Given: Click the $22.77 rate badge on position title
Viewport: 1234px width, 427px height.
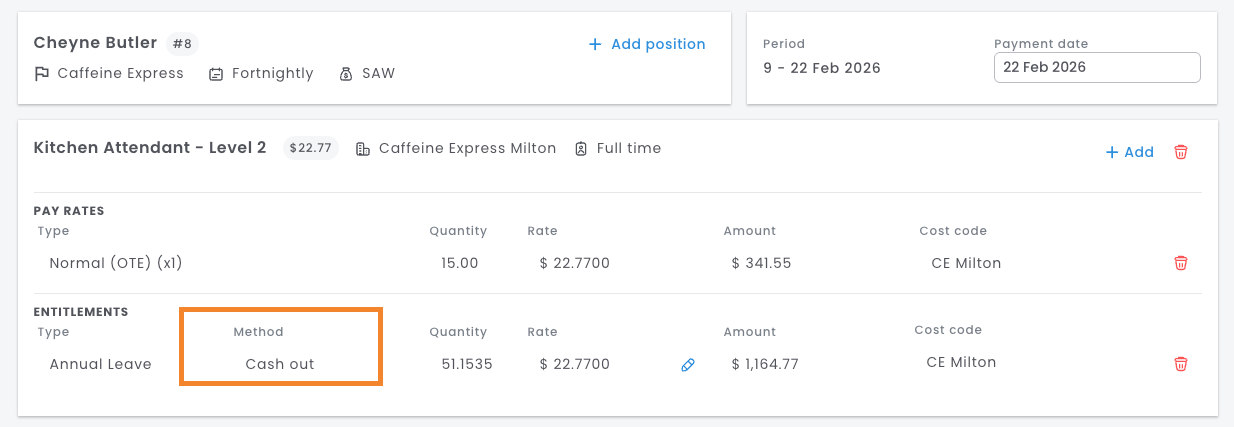Looking at the screenshot, I should tap(310, 148).
